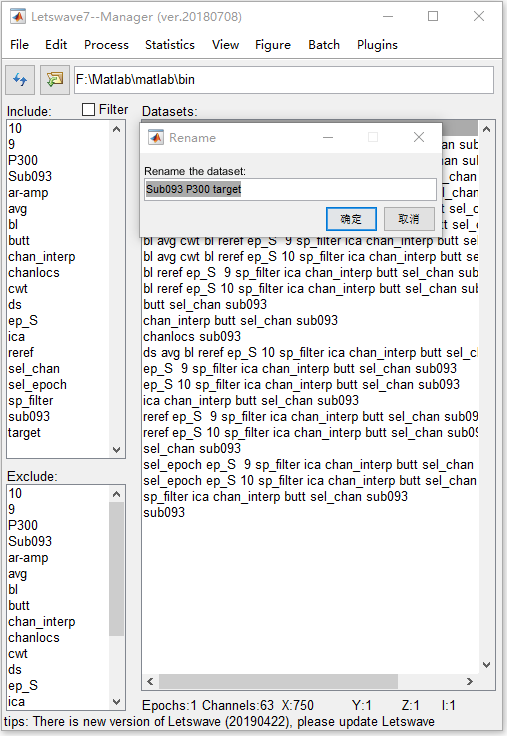Select 'P300' in Exclude list
This screenshot has height=736, width=507.
coord(23,525)
